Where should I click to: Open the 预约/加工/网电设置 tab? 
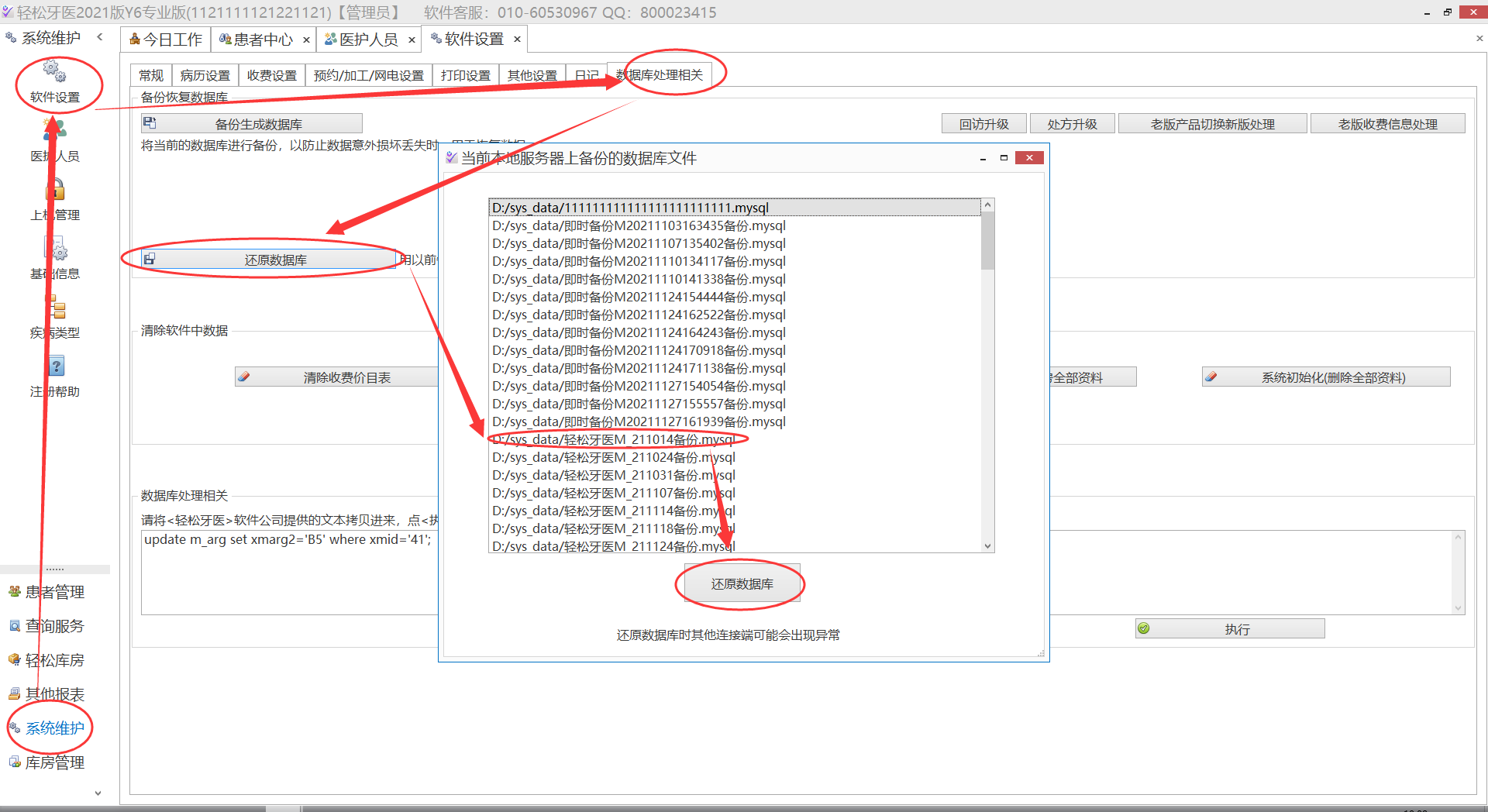click(x=369, y=75)
